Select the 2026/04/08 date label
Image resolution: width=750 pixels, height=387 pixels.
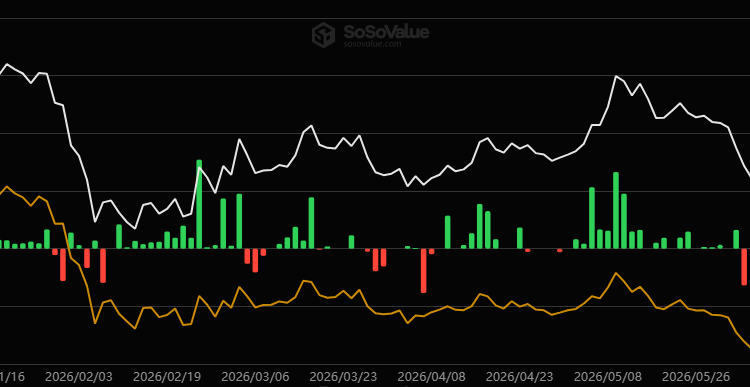[431, 376]
